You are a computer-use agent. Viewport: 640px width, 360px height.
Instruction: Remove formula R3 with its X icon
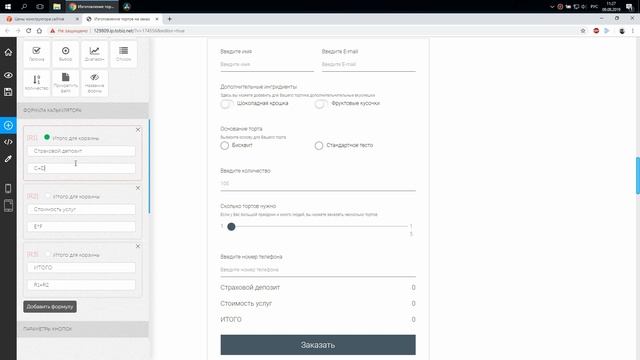tap(138, 246)
